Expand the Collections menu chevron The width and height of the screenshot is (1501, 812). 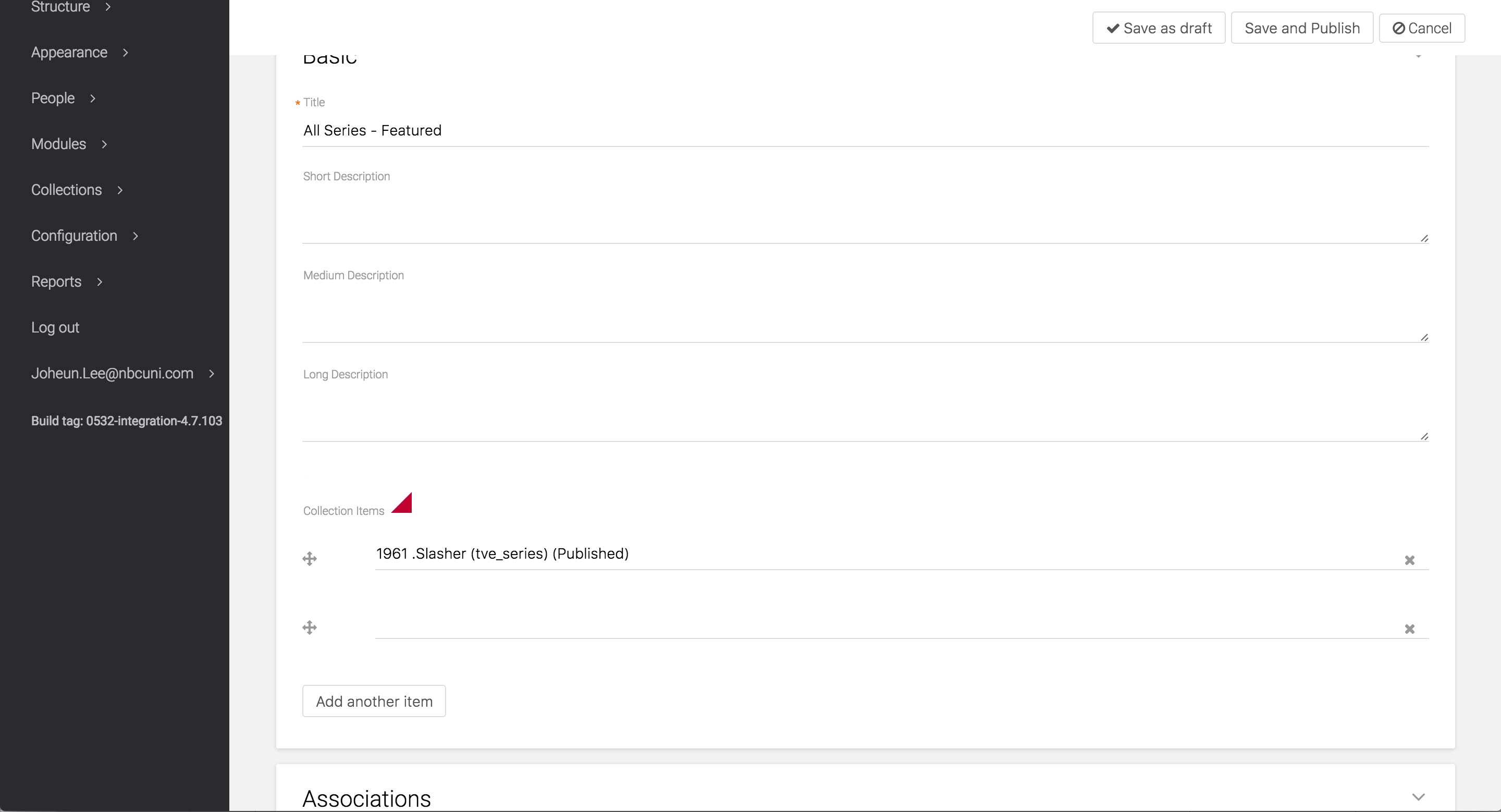point(120,190)
